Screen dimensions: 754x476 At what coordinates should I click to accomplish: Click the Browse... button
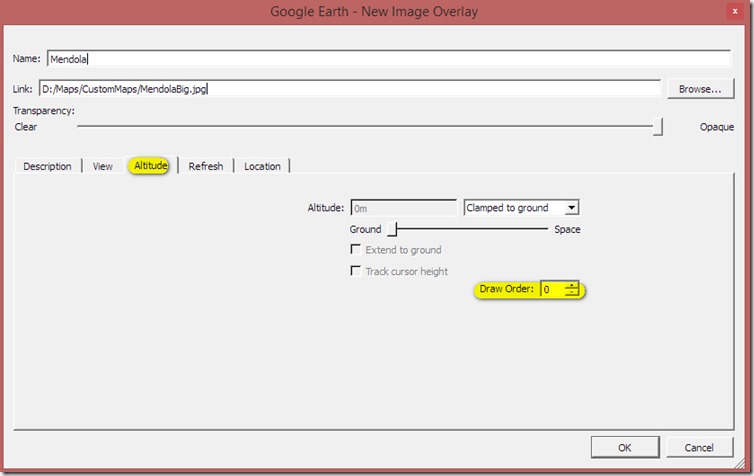[x=700, y=89]
